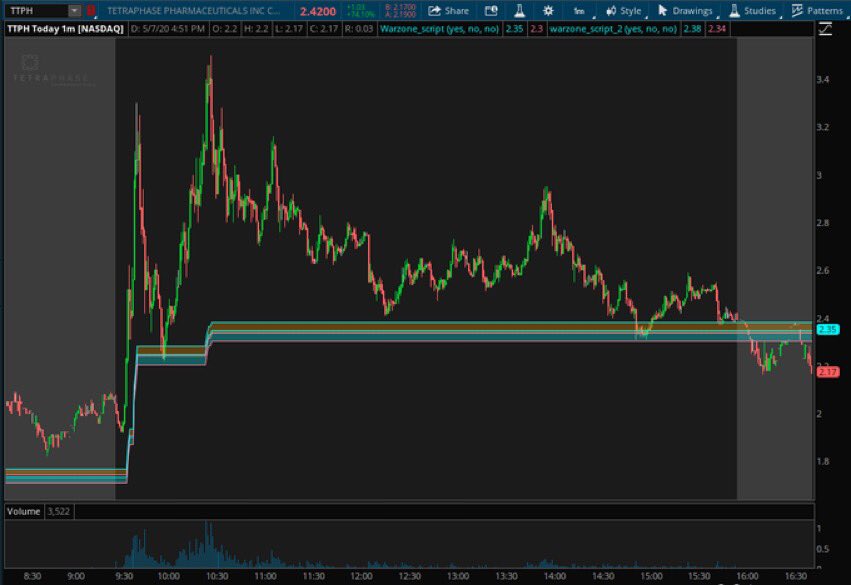Click the TTPH symbol input field
This screenshot has height=585, width=851.
pos(36,10)
